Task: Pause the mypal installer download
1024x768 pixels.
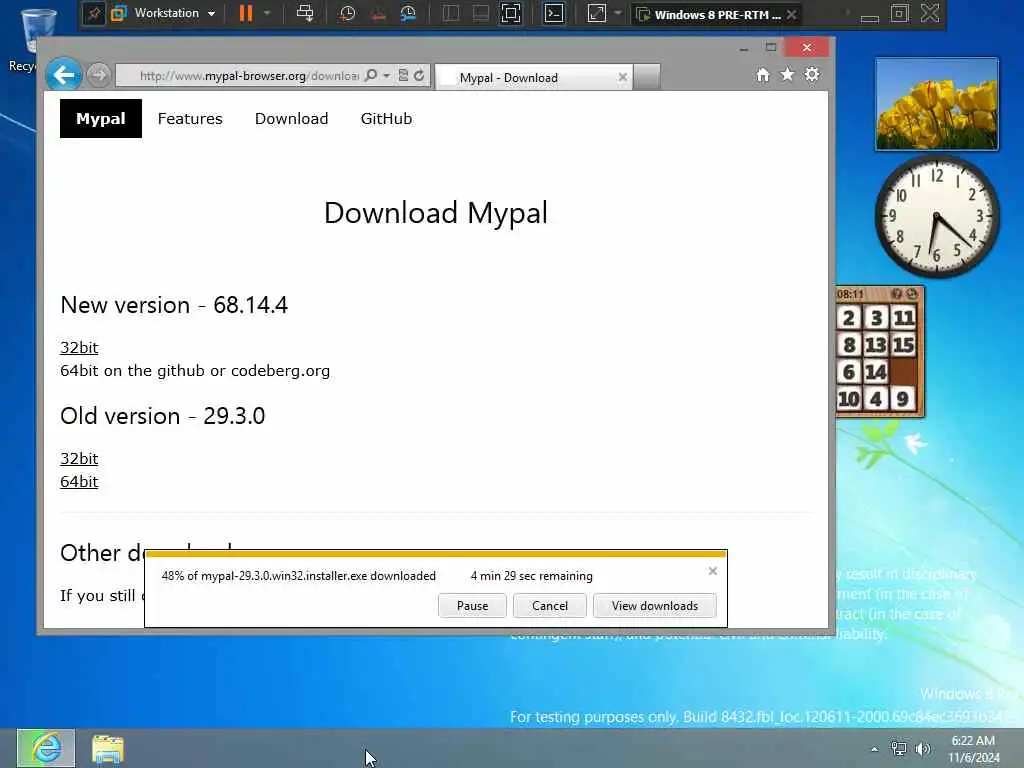Action: (472, 605)
